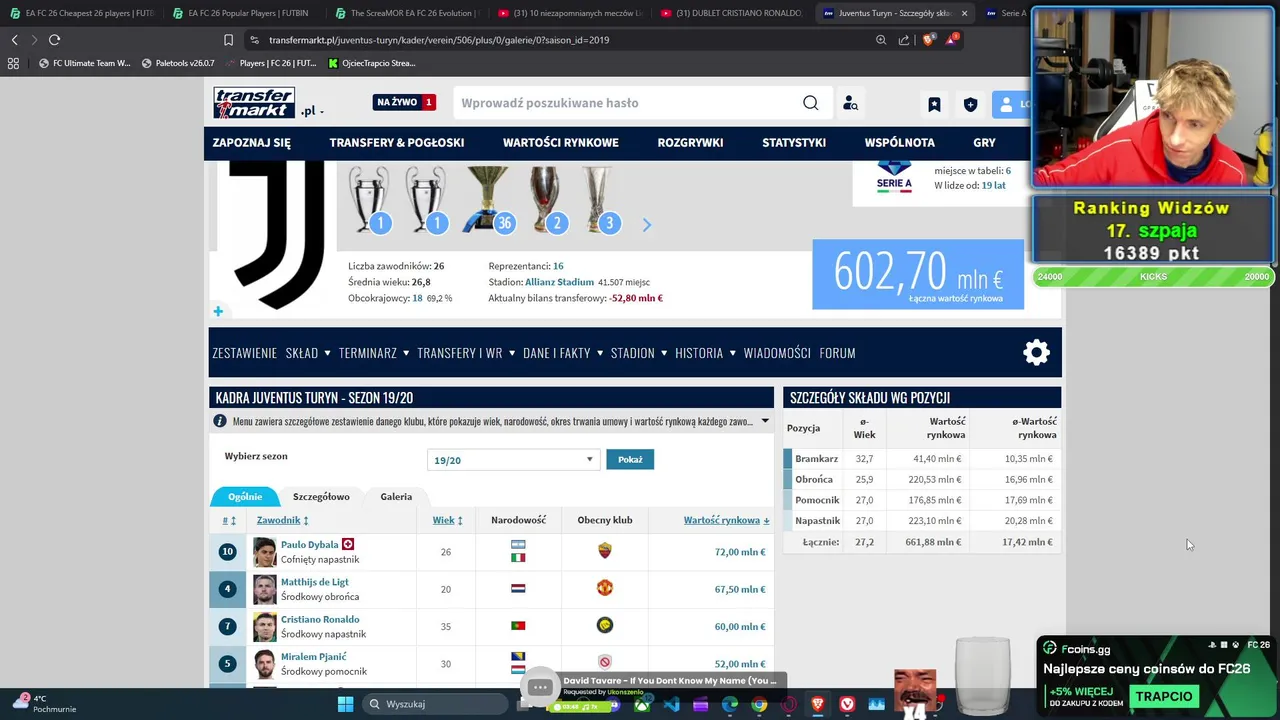
Task: Click the browser reload button
Action: pyautogui.click(x=54, y=40)
